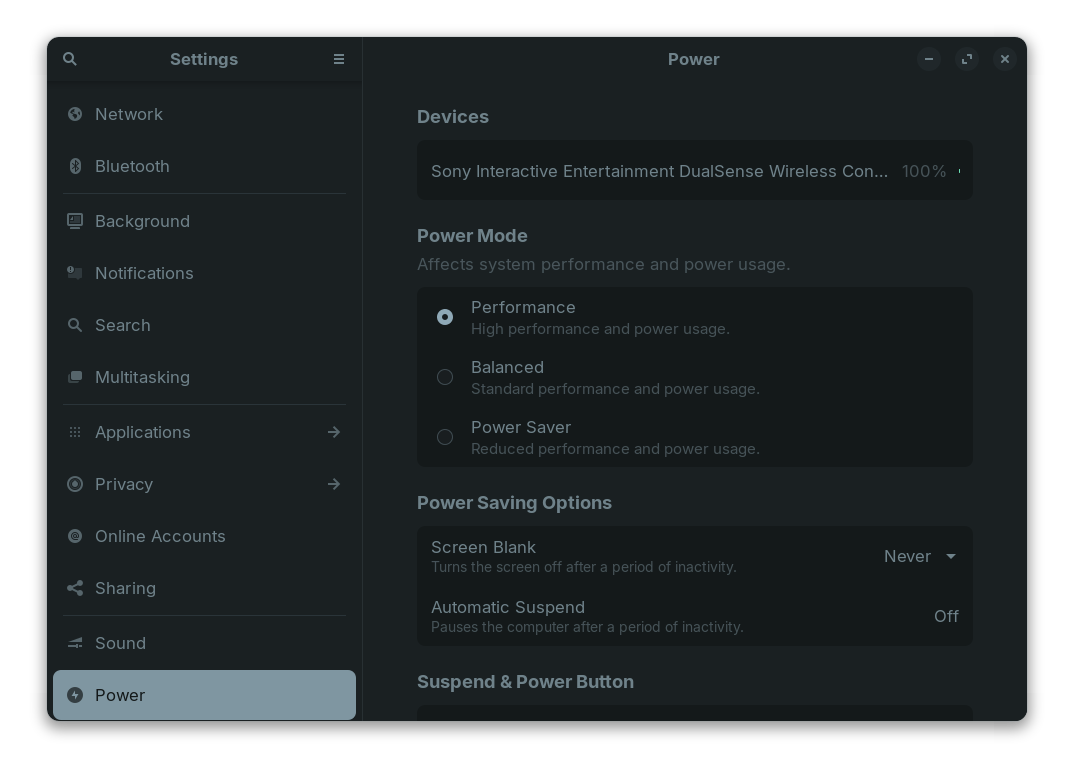Click the Network globe icon
Image resolution: width=1074 pixels, height=778 pixels.
[75, 114]
